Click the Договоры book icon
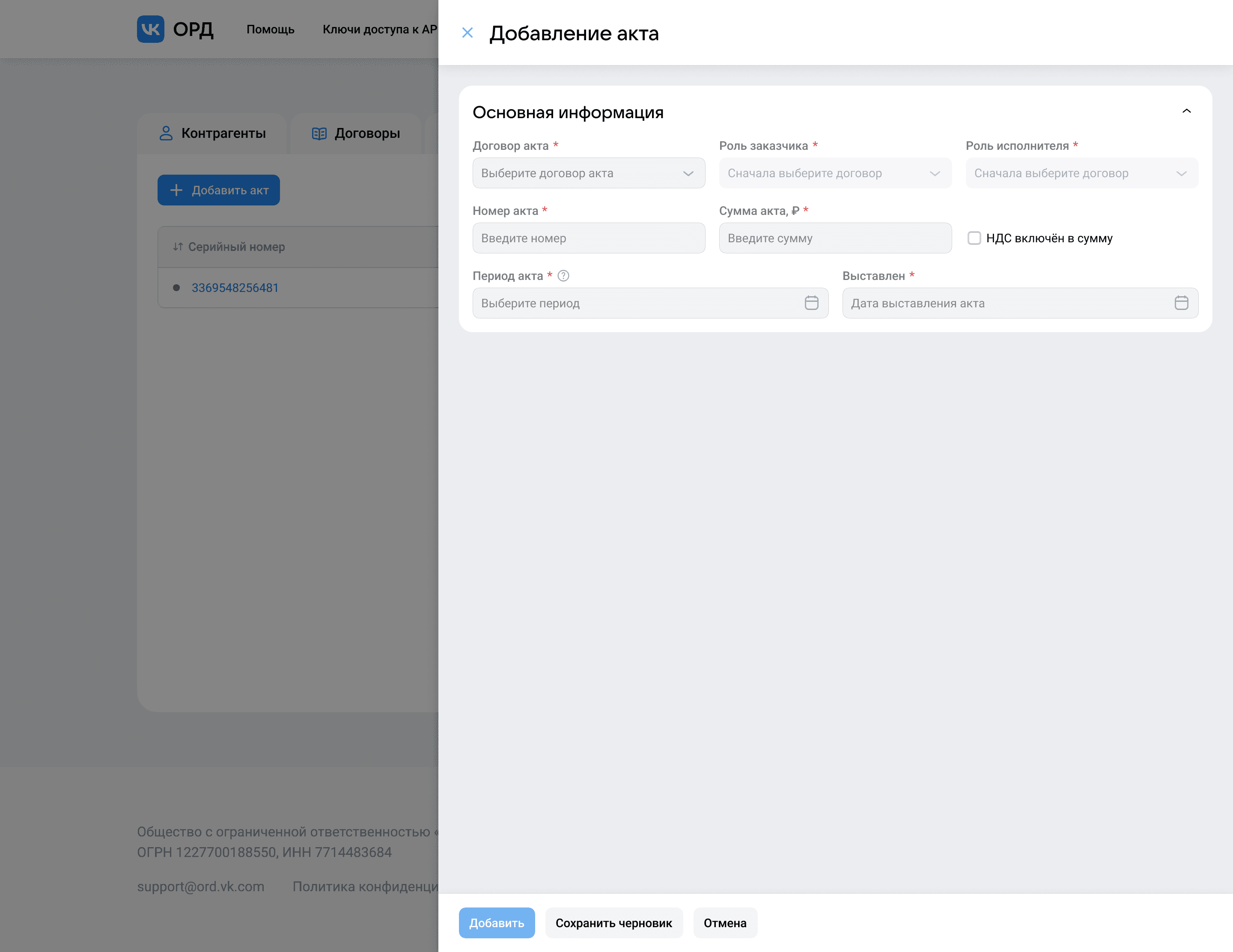This screenshot has width=1233, height=952. click(319, 134)
